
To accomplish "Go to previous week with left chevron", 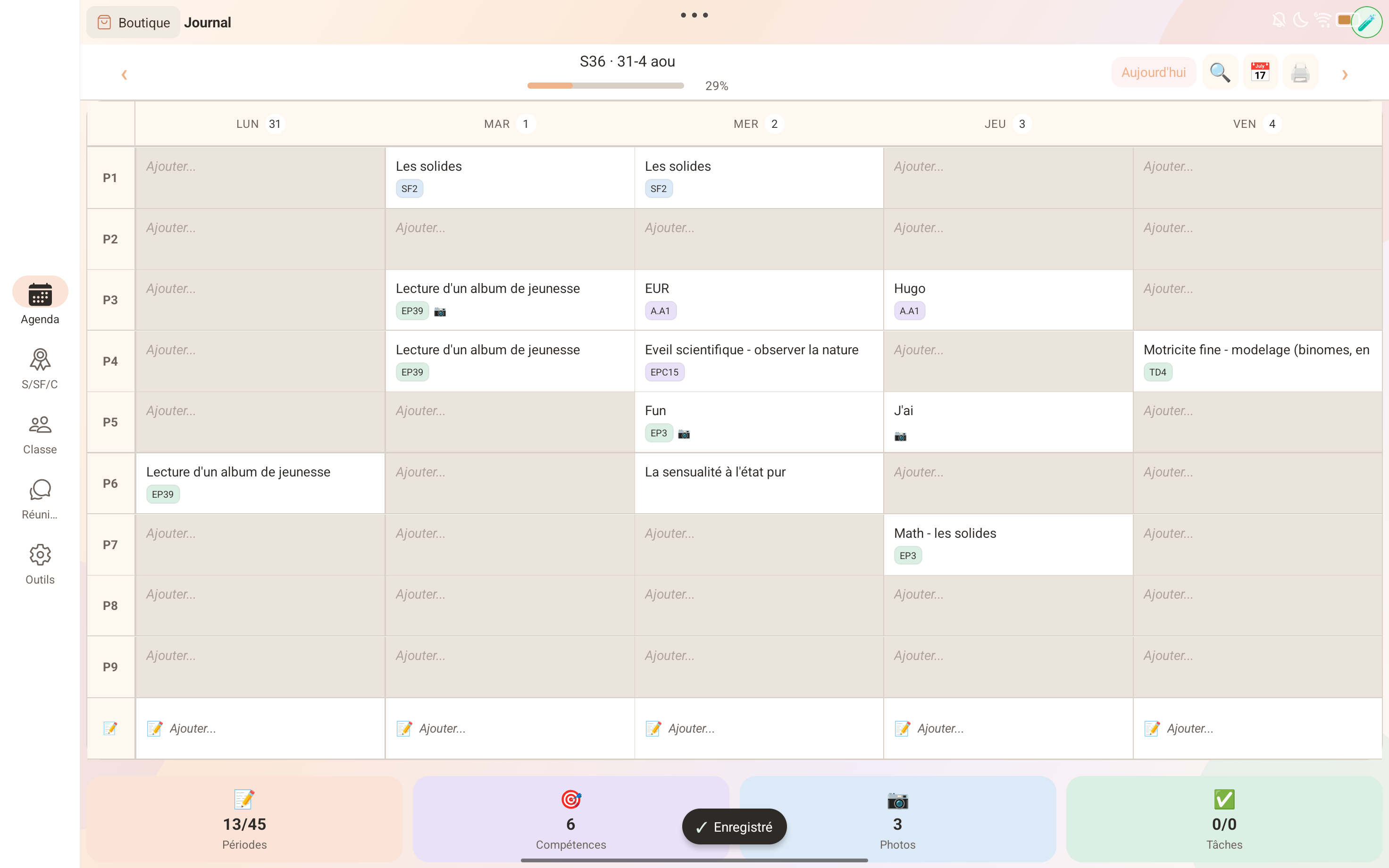I will click(124, 75).
